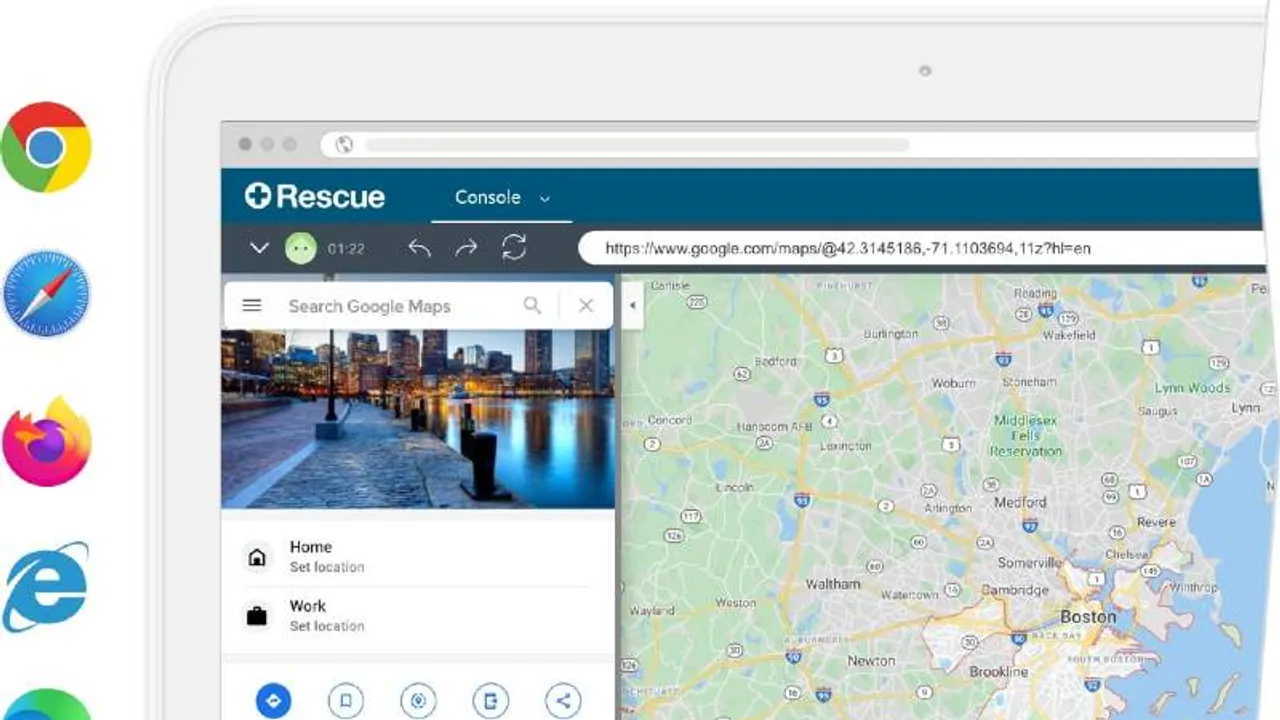
Task: Click the Boston waterfront photo
Action: point(418,418)
